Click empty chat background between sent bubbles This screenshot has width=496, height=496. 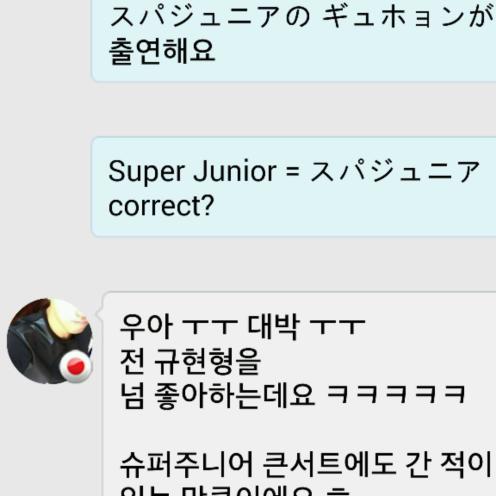tap(294, 109)
